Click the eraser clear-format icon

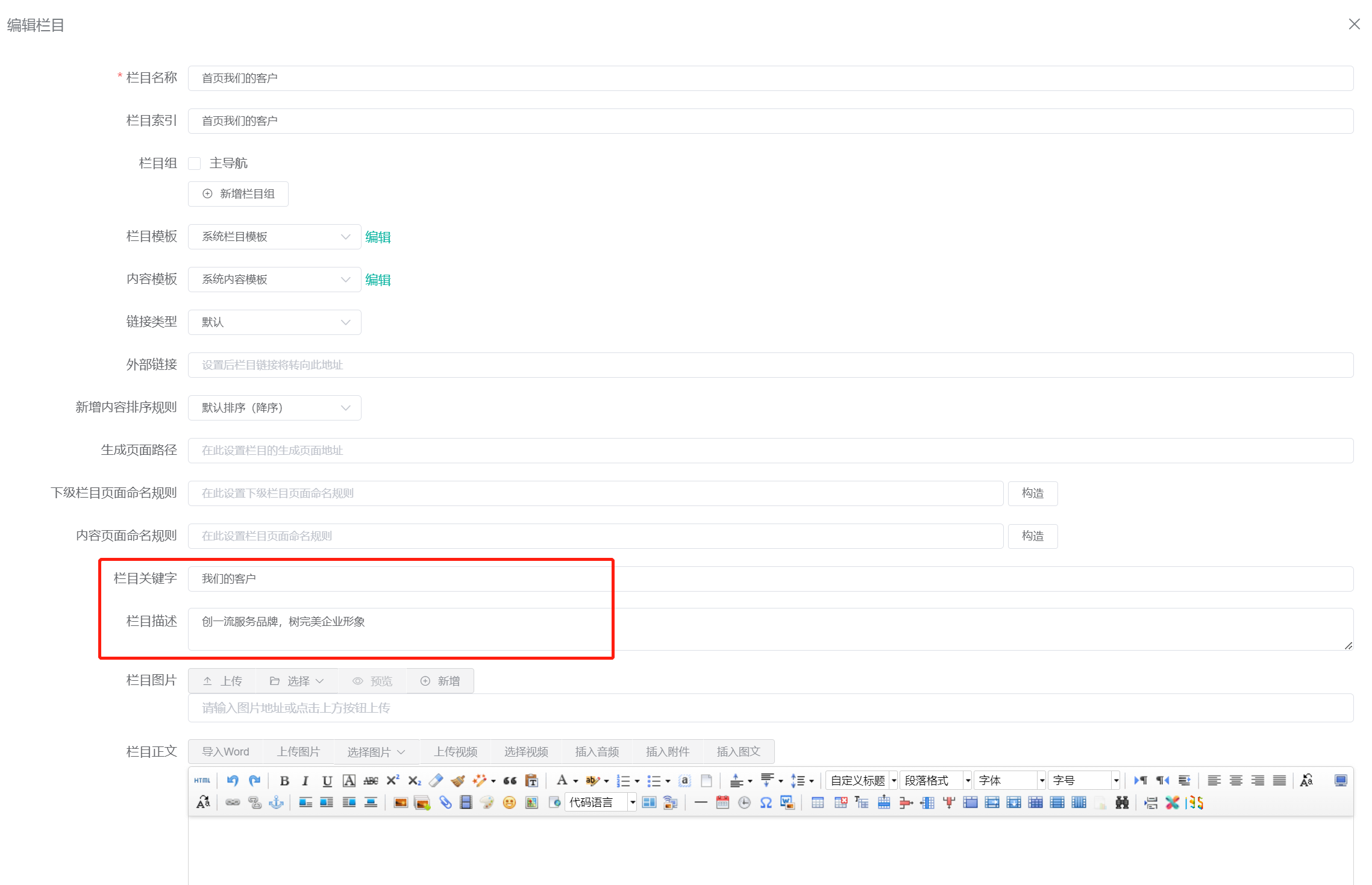pos(436,781)
